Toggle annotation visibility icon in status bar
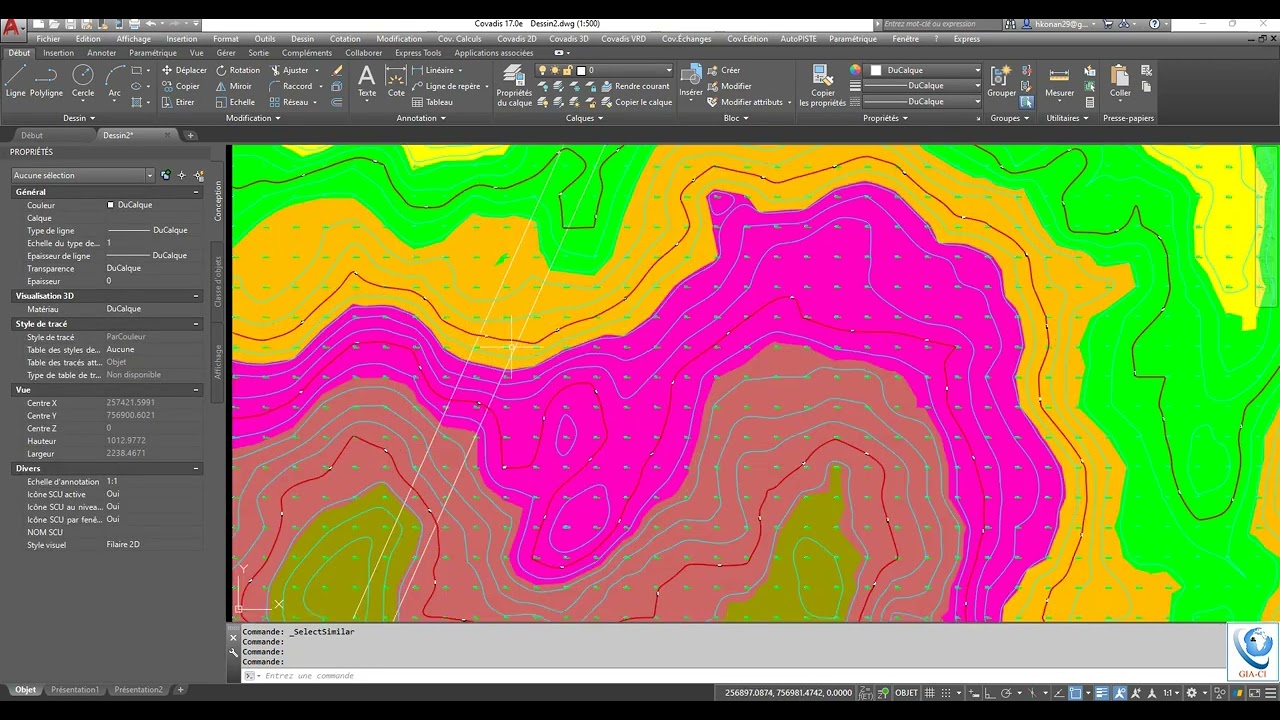1280x720 pixels. coord(1121,692)
